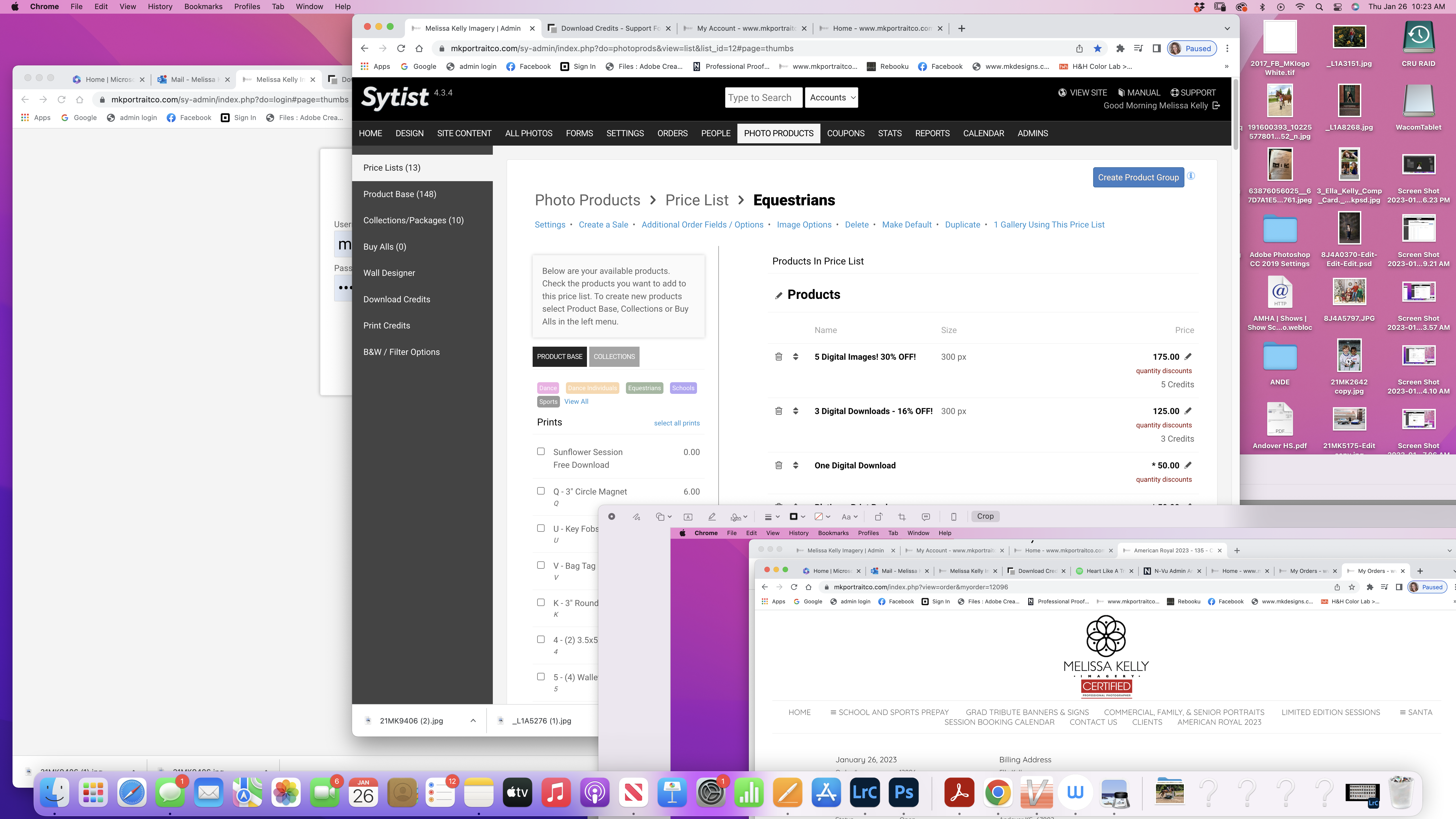Switch to the COLLECTIONS tab
This screenshot has width=1456, height=819.
pos(614,357)
